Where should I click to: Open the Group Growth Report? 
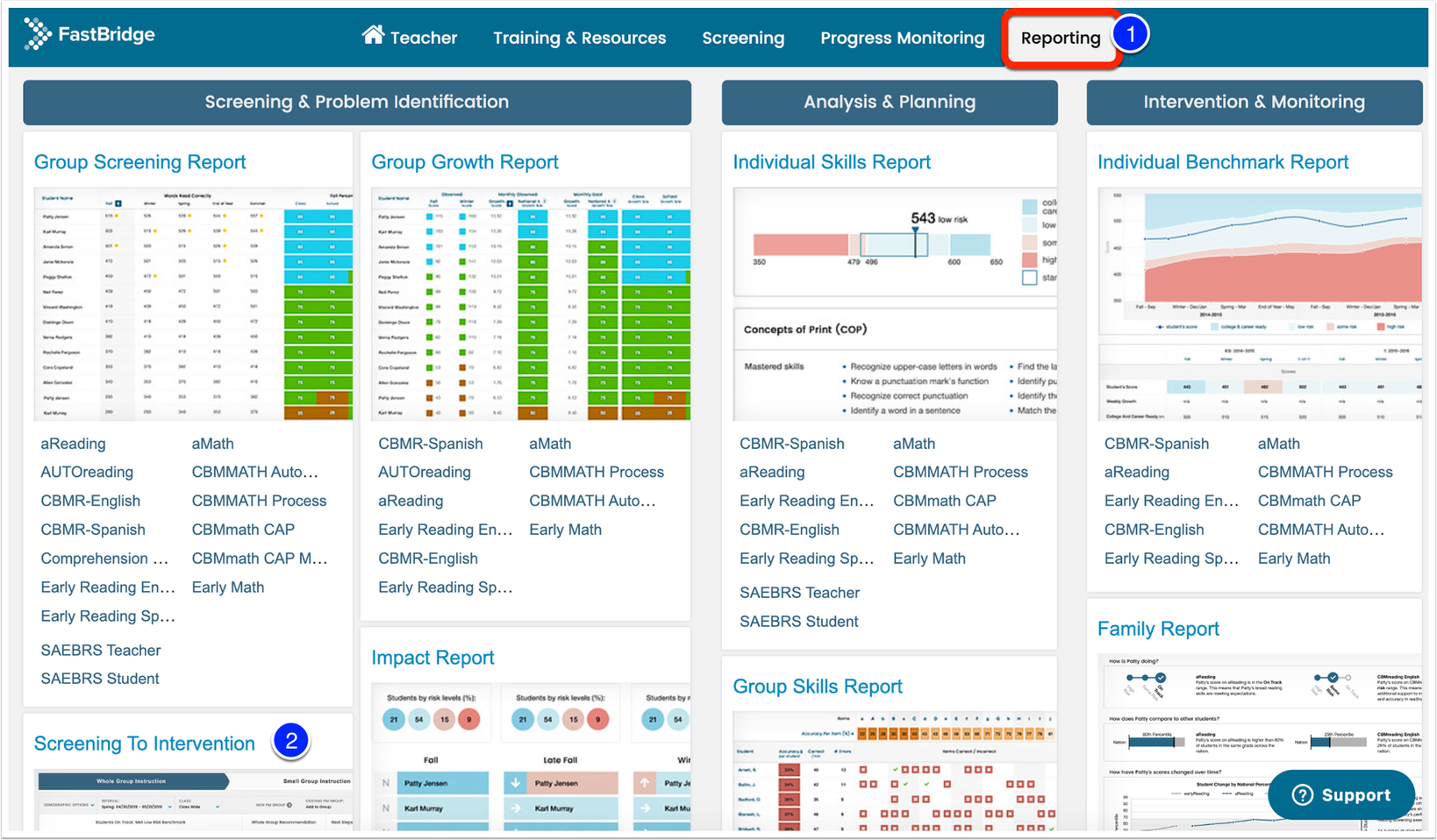[x=464, y=161]
